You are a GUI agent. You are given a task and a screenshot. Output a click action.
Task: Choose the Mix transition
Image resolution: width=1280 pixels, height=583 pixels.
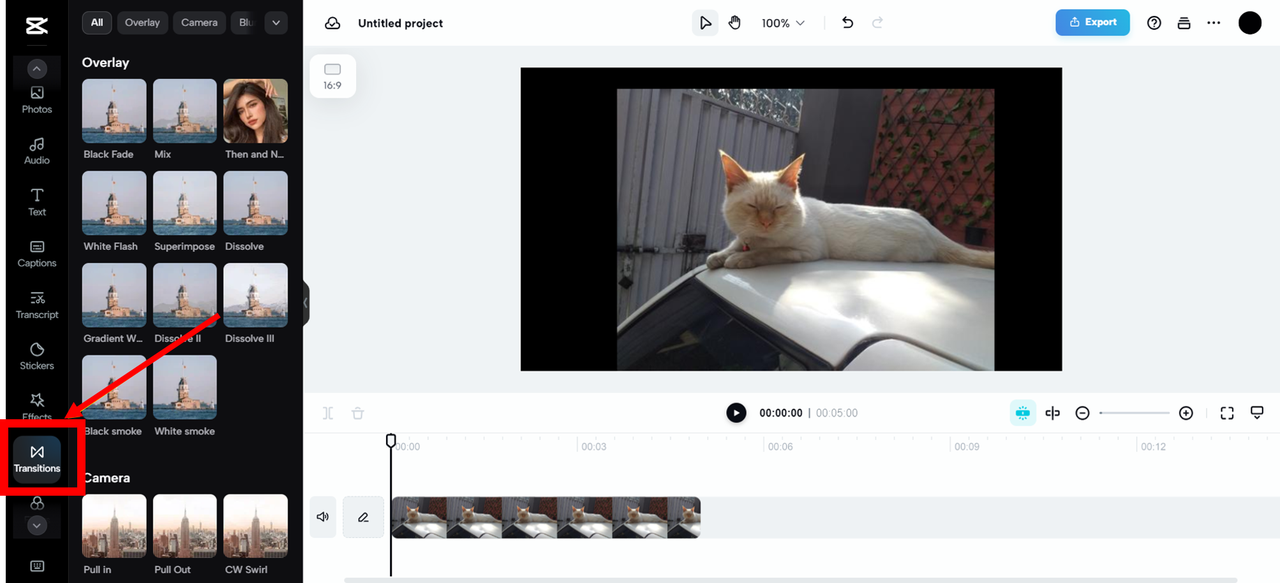click(185, 111)
